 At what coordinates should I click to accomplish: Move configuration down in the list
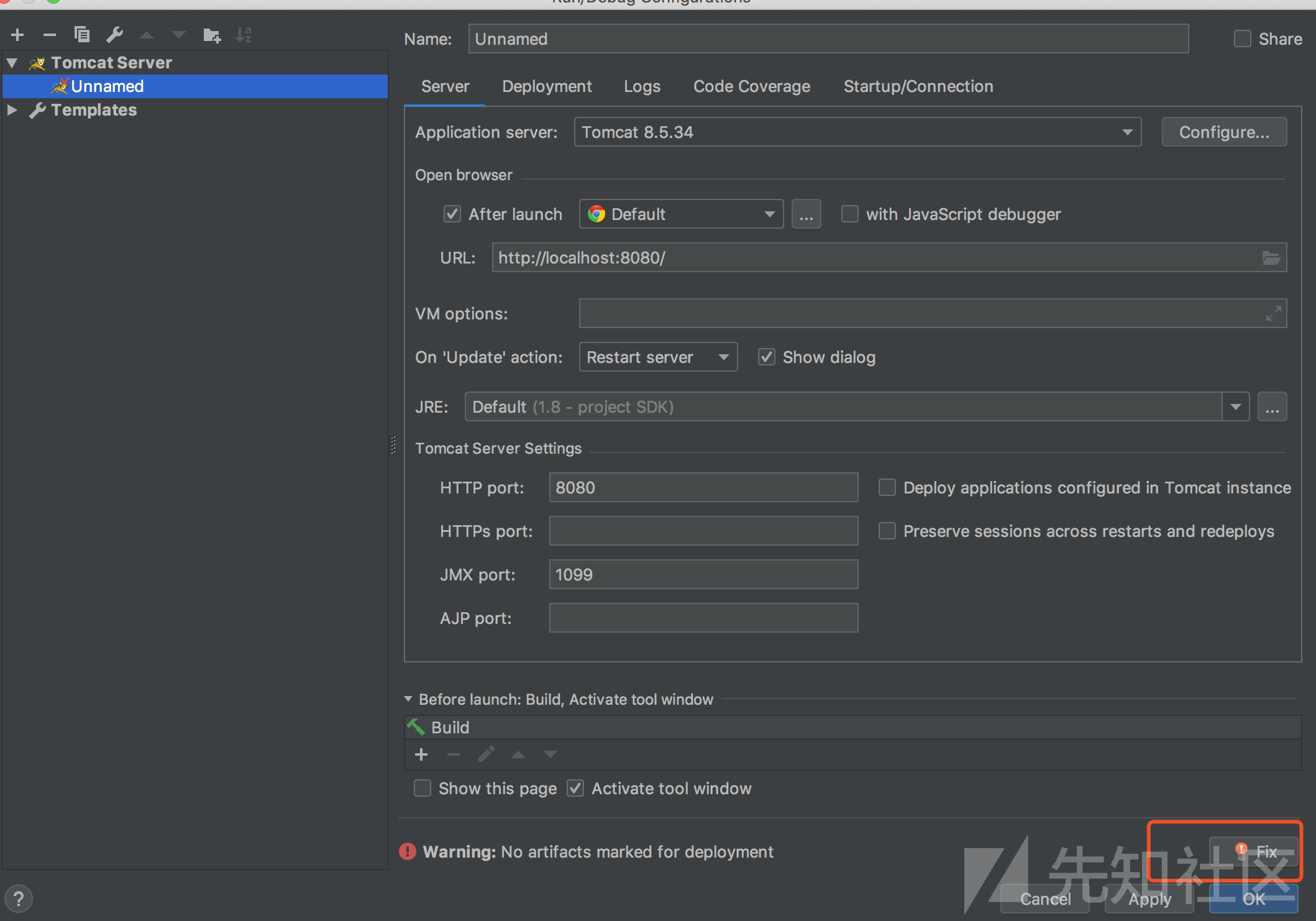pyautogui.click(x=179, y=35)
